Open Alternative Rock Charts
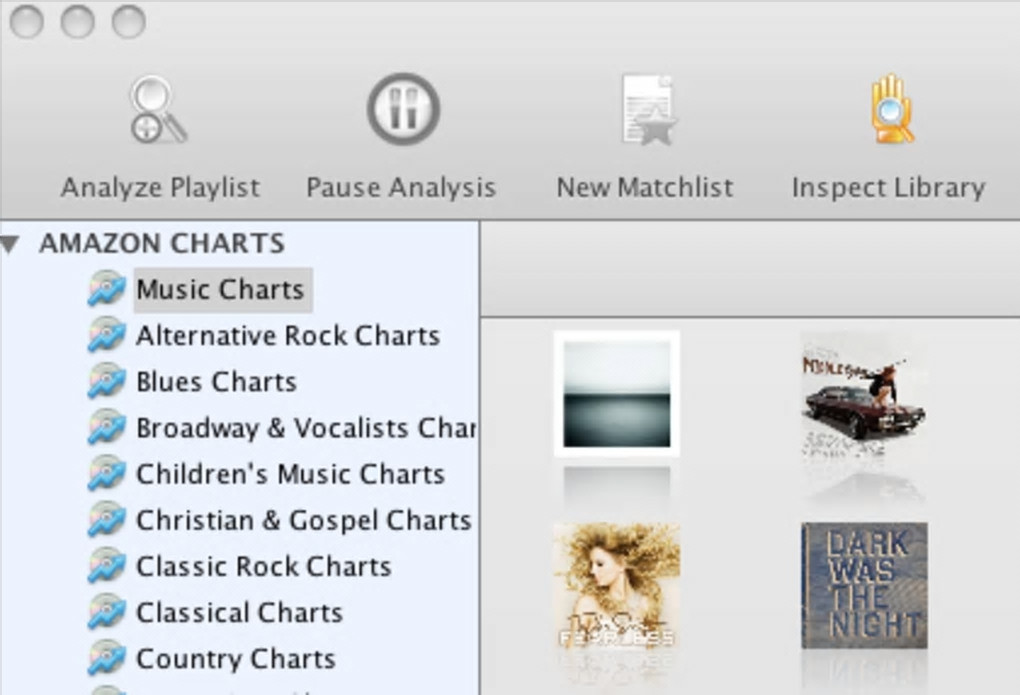Viewport: 1020px width, 695px height. [288, 336]
